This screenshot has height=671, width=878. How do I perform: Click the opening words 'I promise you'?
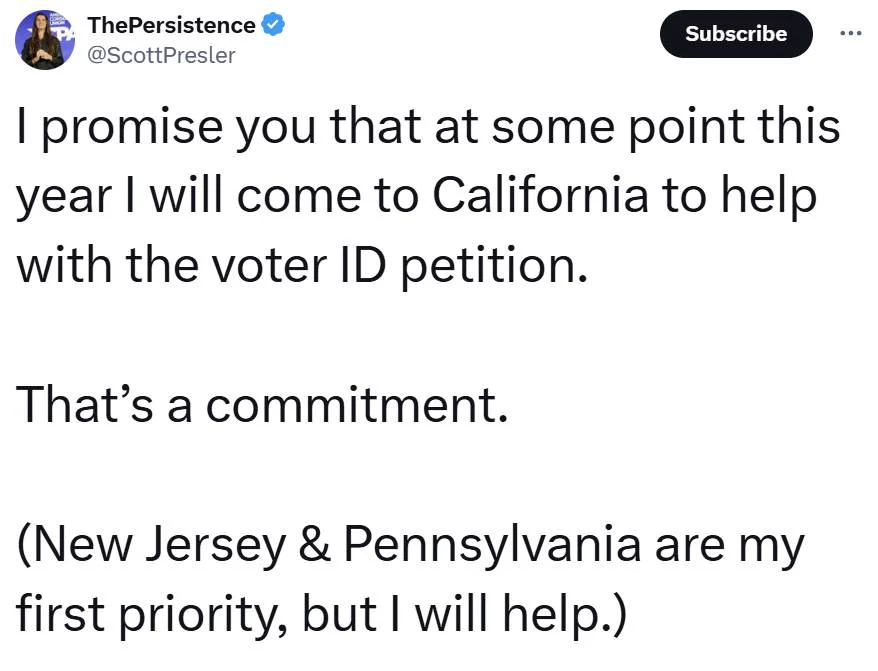click(x=166, y=127)
